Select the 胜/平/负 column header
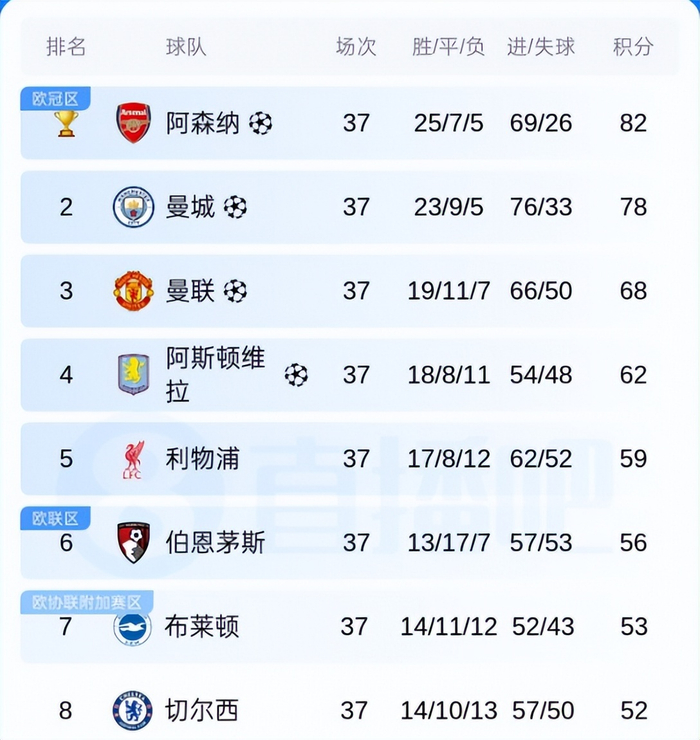Screen dimensions: 700x740 448,47
